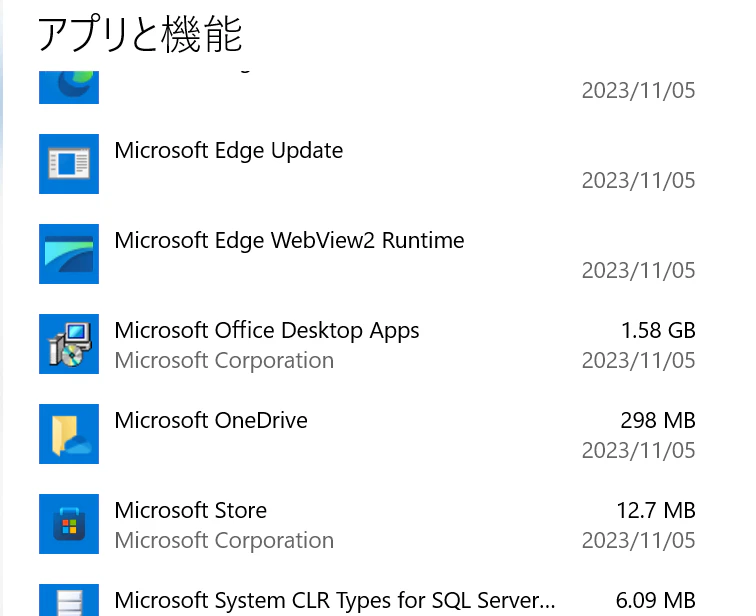Image resolution: width=756 pixels, height=616 pixels.
Task: Click the 1.58 GB size of Office
Action: pyautogui.click(x=658, y=331)
